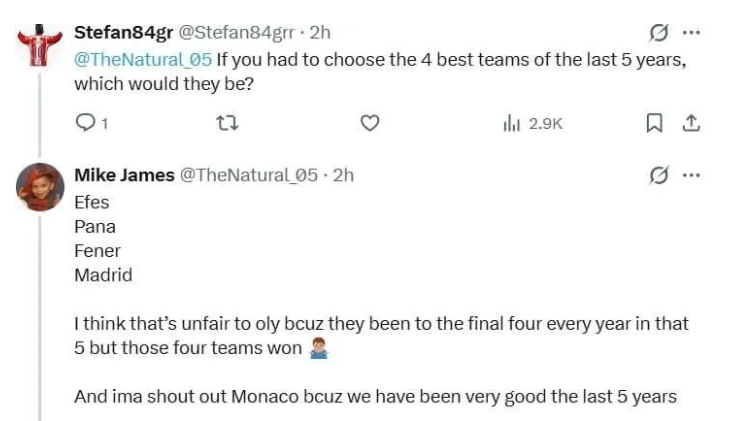Reply to Stefan84gr's tweet via comment icon
Image resolution: width=732 pixels, height=421 pixels.
(86, 123)
